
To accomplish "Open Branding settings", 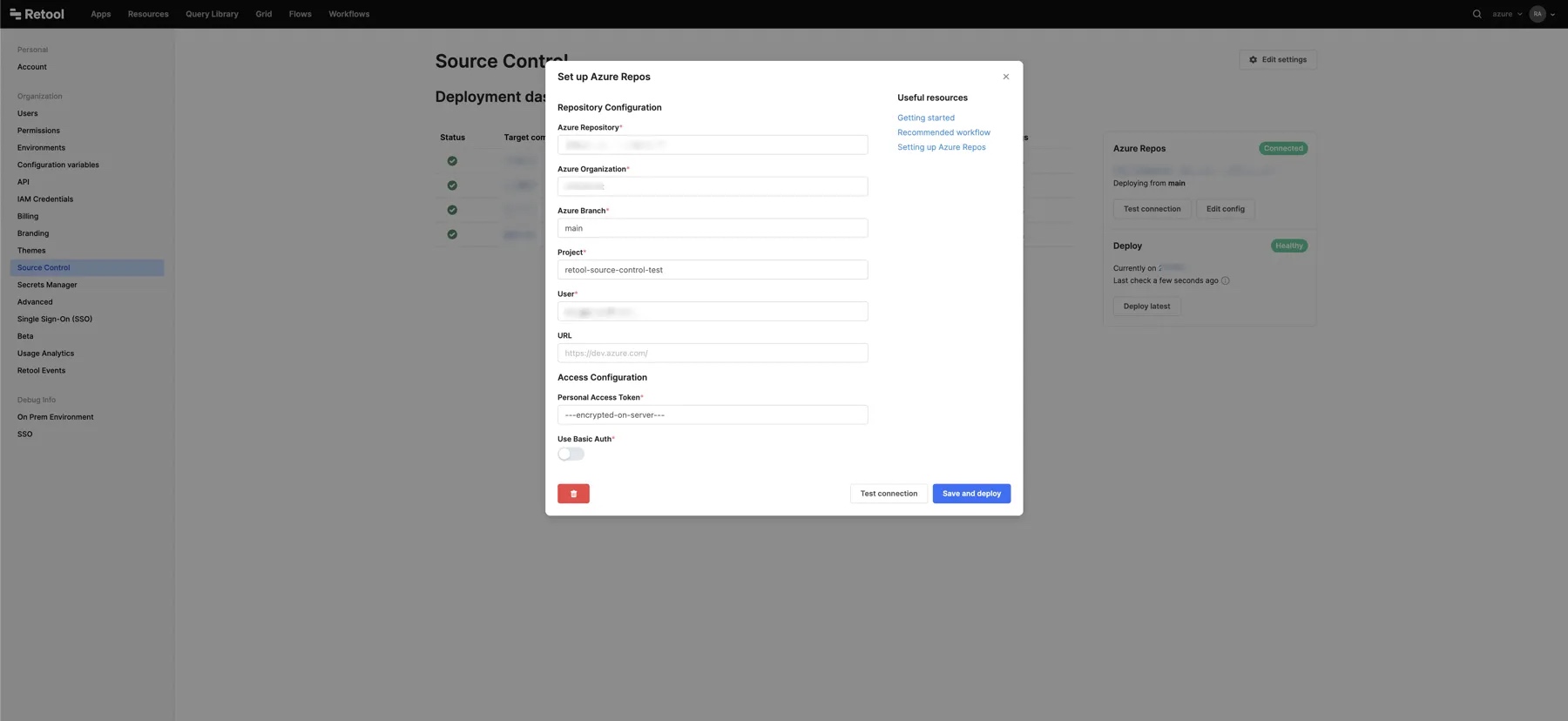I will click(33, 233).
